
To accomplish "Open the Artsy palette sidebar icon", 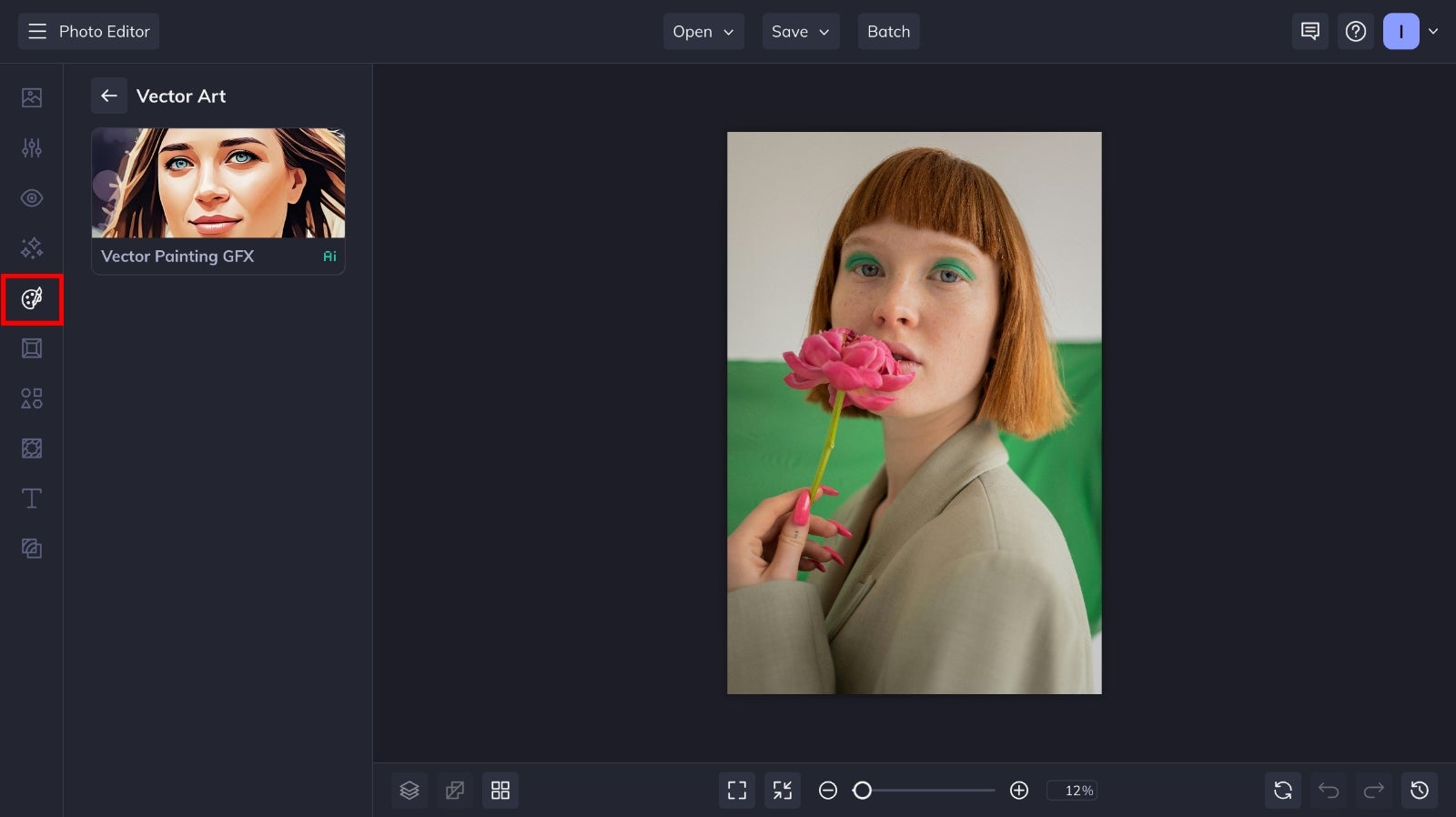I will point(32,298).
